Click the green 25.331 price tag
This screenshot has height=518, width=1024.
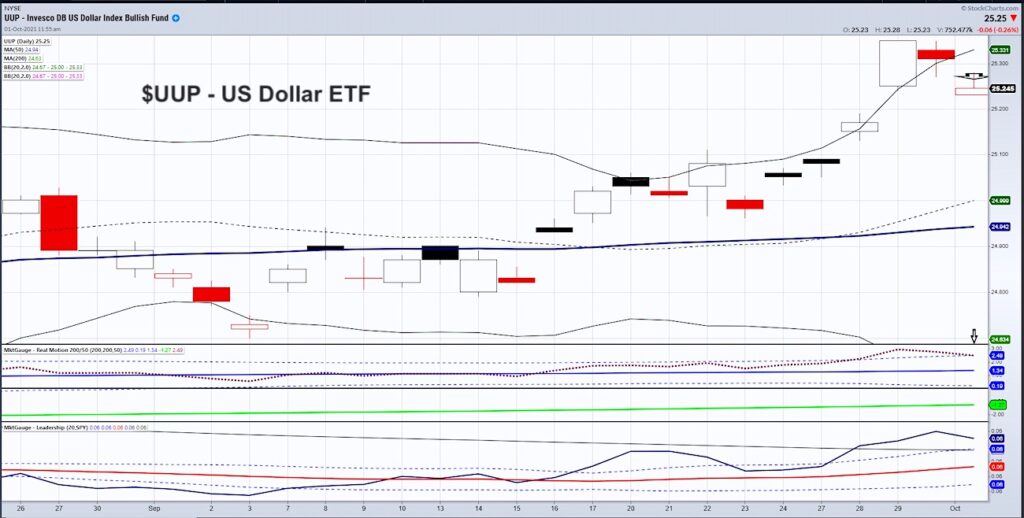[1000, 50]
